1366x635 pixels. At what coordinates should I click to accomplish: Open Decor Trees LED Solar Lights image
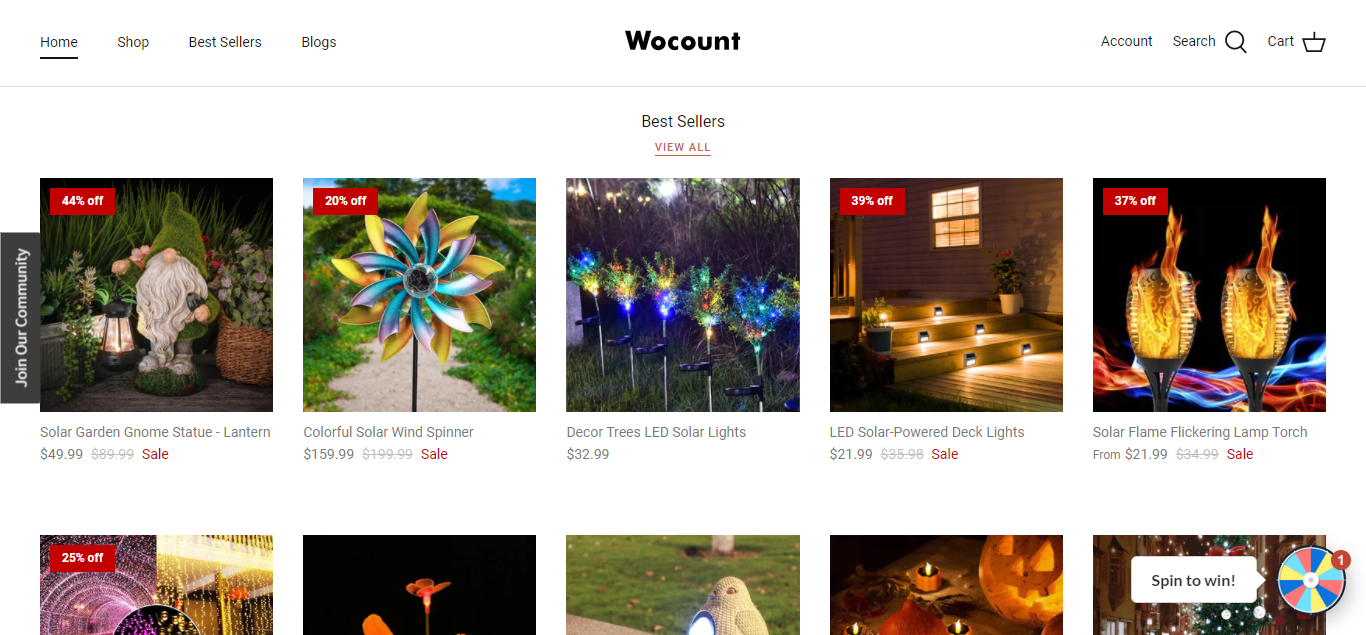coord(683,295)
